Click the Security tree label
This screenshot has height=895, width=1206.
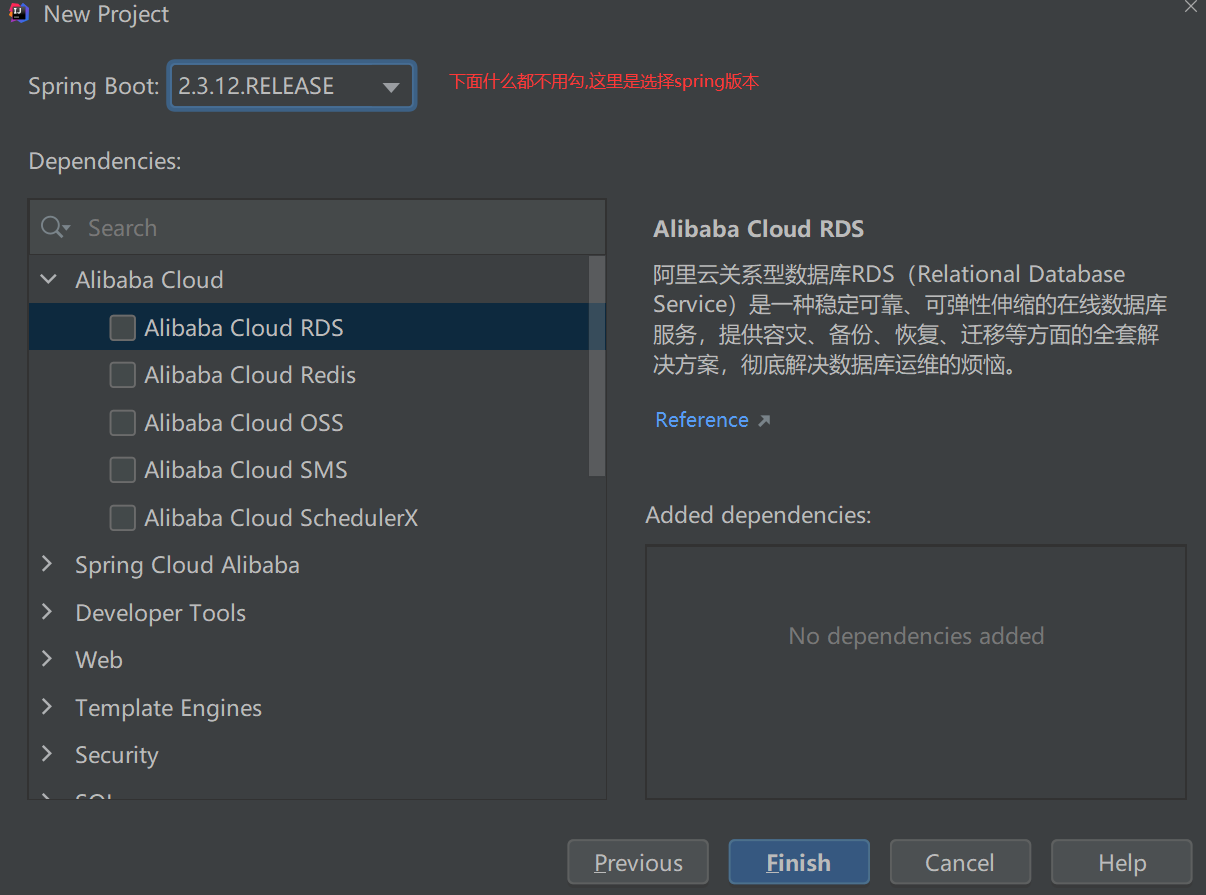pyautogui.click(x=117, y=755)
